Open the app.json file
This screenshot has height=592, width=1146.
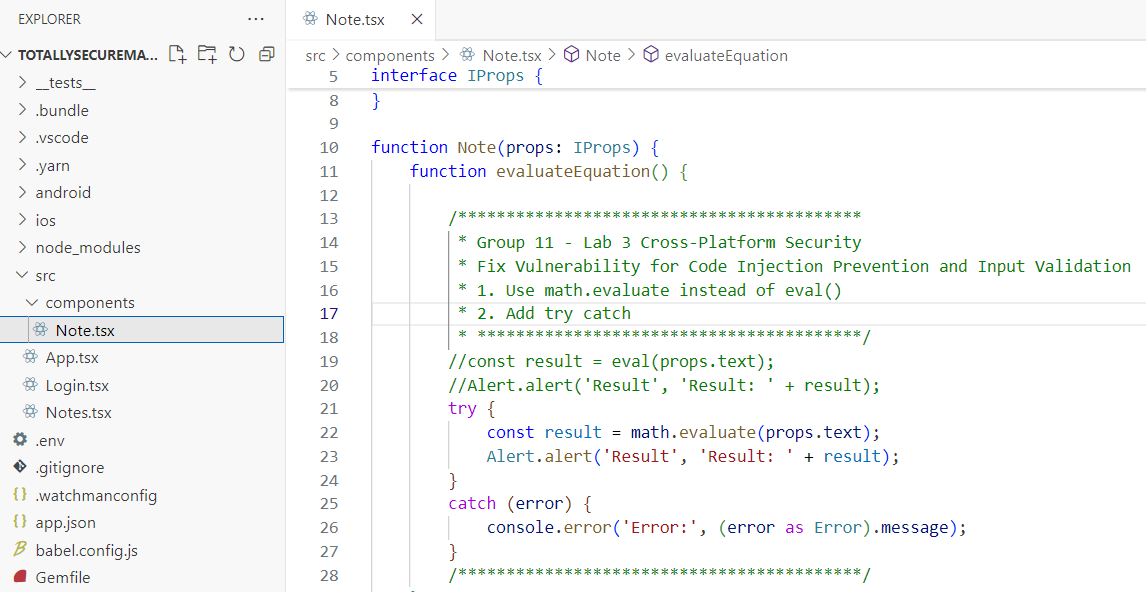tap(65, 523)
